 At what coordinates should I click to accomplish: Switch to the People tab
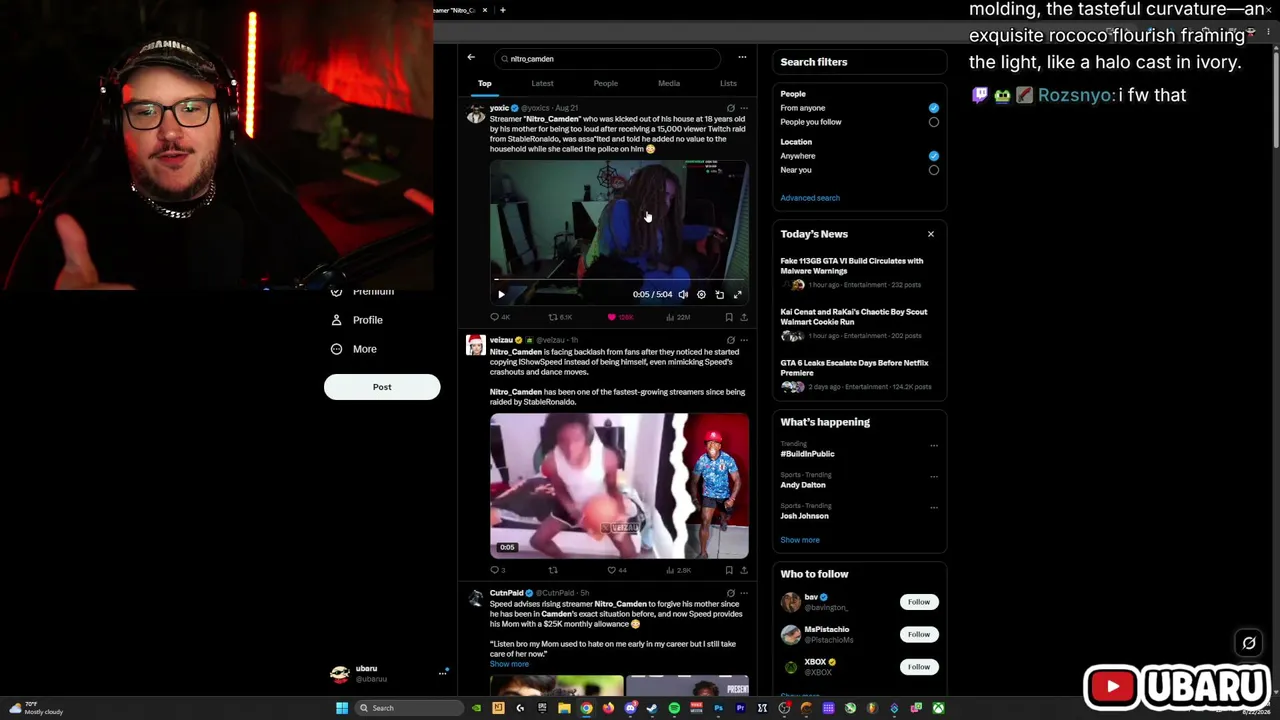[606, 83]
